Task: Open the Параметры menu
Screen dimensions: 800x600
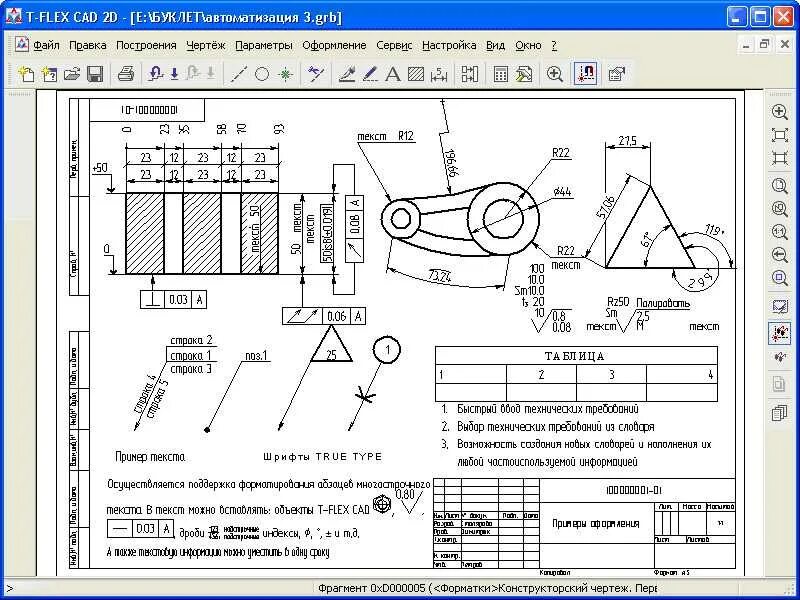Action: point(264,45)
